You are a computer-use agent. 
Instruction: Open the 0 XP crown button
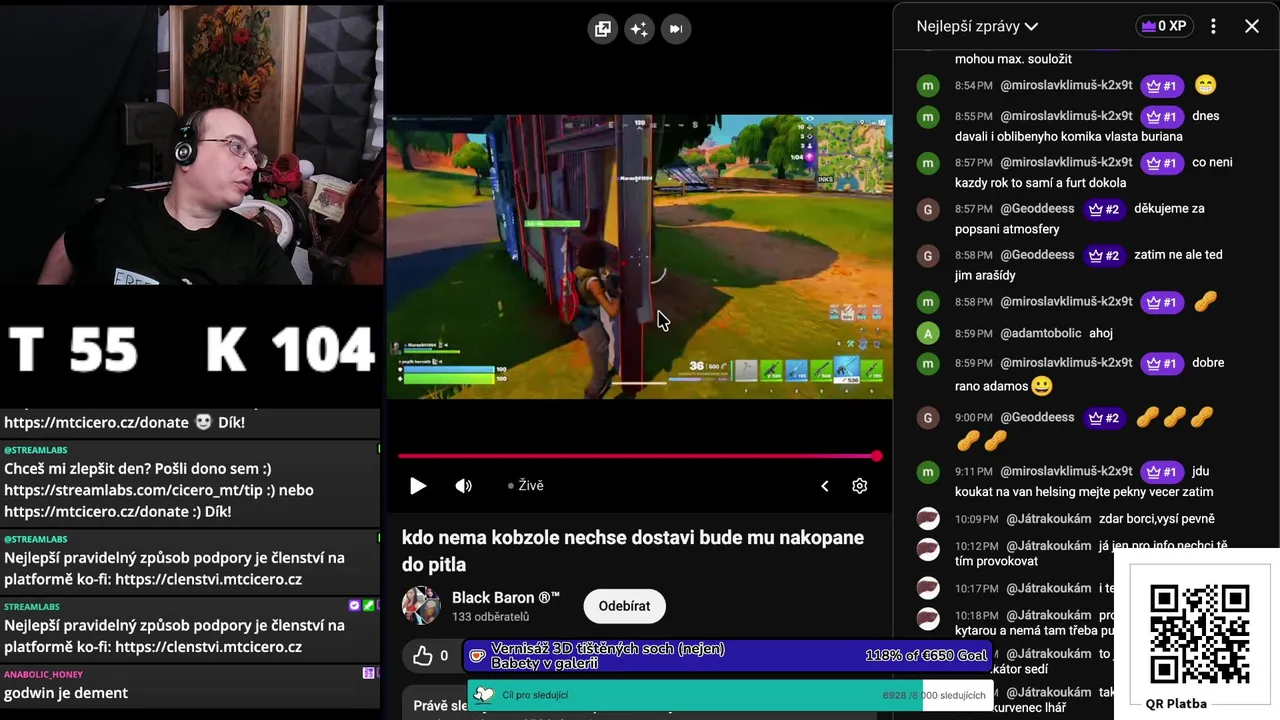[1164, 27]
